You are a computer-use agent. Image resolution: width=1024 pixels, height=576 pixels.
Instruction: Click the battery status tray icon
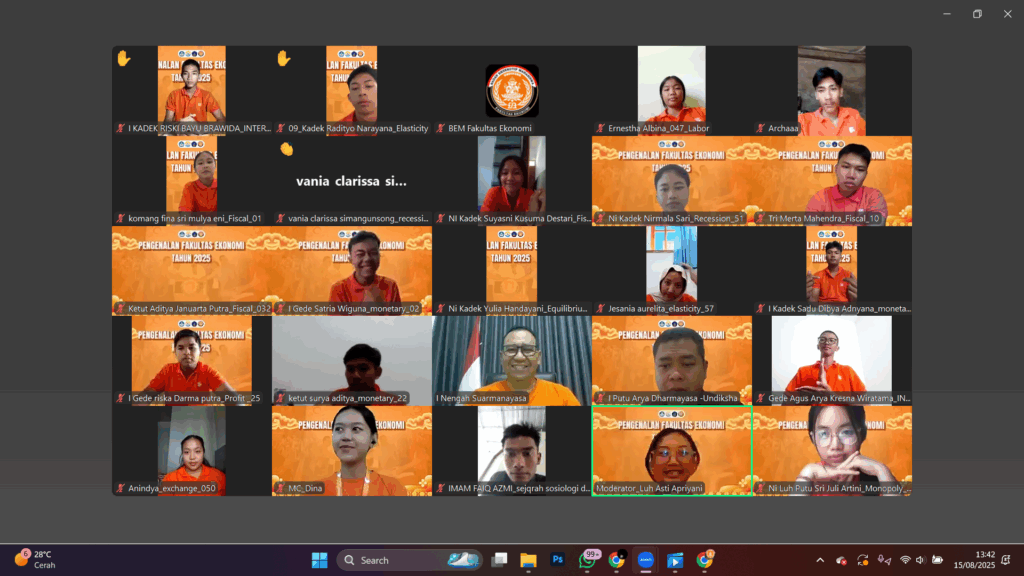coord(937,560)
